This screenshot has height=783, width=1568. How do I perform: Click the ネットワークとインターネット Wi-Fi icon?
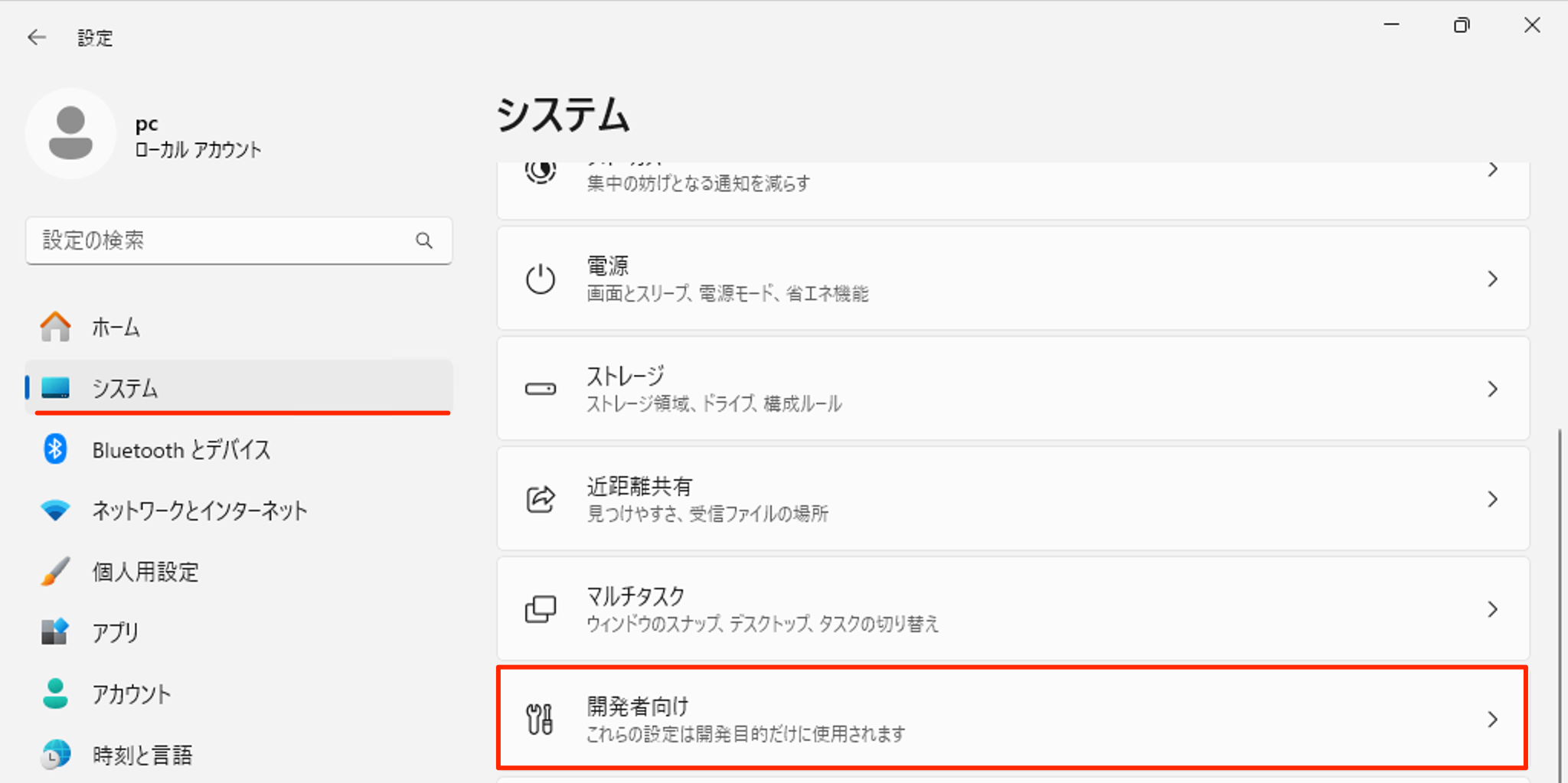(x=54, y=511)
